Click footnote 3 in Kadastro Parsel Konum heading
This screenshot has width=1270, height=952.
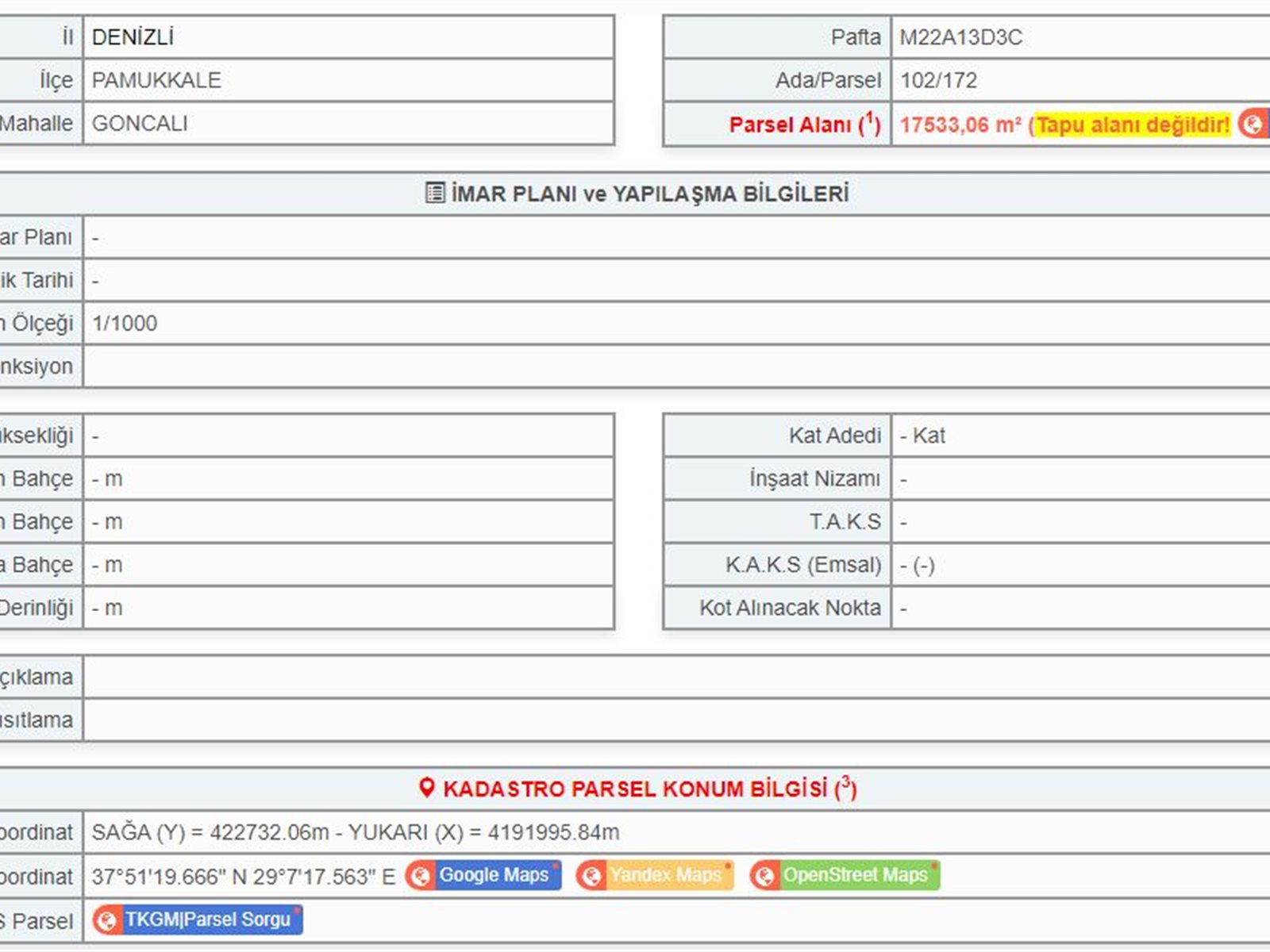click(x=846, y=784)
